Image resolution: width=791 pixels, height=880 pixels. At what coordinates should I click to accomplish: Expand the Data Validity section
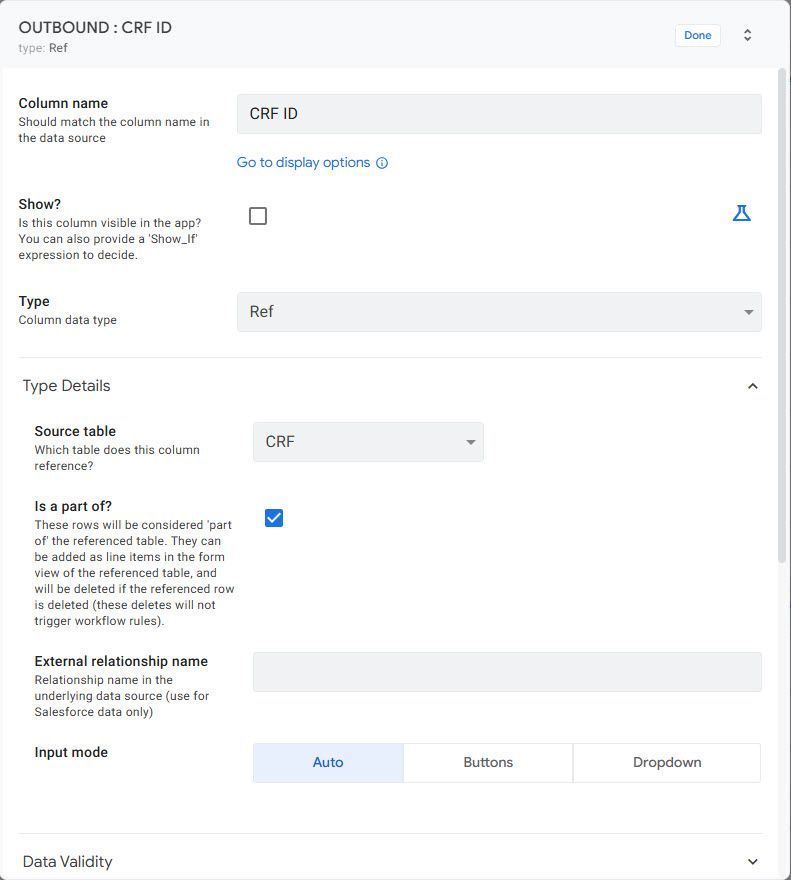click(x=753, y=861)
